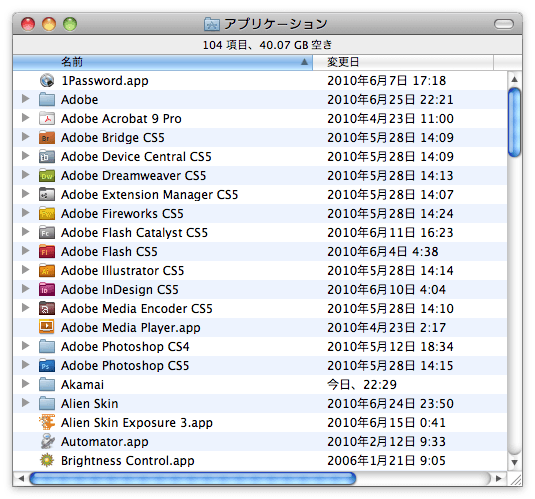Viewport: 535px width, 499px height.
Task: Expand the Adobe Illustrator CS5 disclosure triangle
Action: (x=25, y=270)
